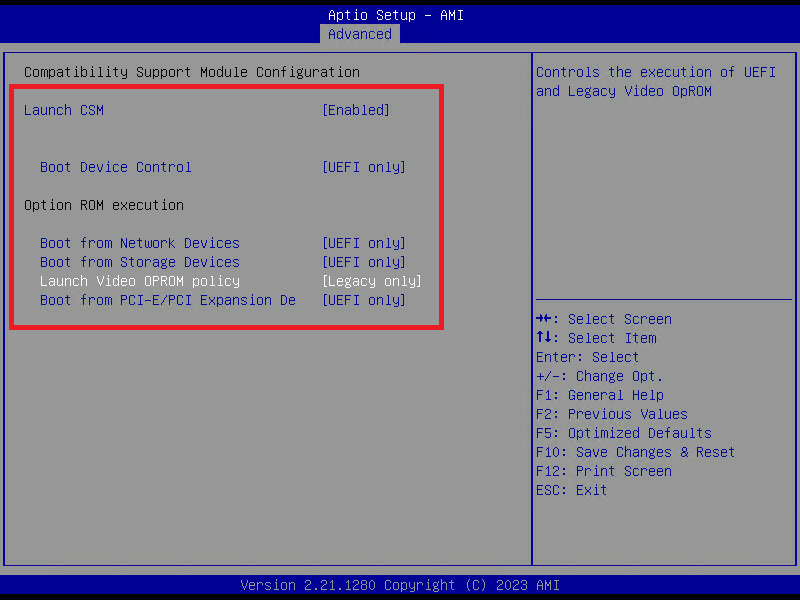Viewport: 800px width, 600px height.
Task: Select the Boot Device Control option
Action: coord(116,167)
